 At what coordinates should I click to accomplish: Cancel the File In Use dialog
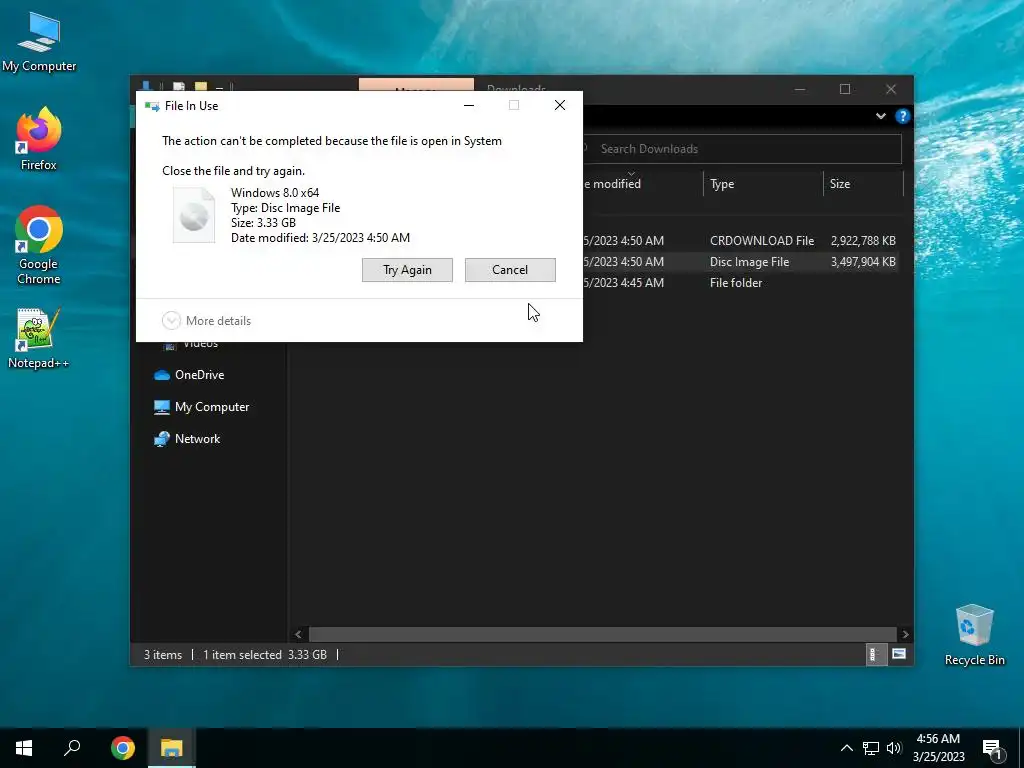point(510,270)
